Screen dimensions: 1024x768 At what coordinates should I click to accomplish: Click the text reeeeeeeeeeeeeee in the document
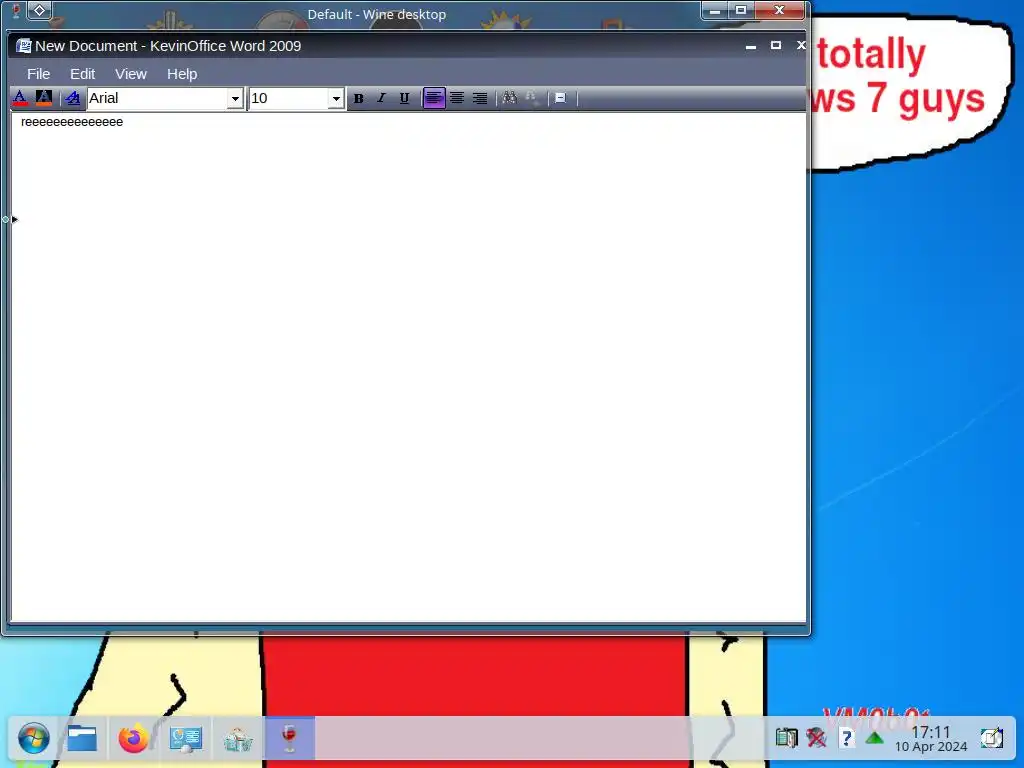(x=72, y=122)
